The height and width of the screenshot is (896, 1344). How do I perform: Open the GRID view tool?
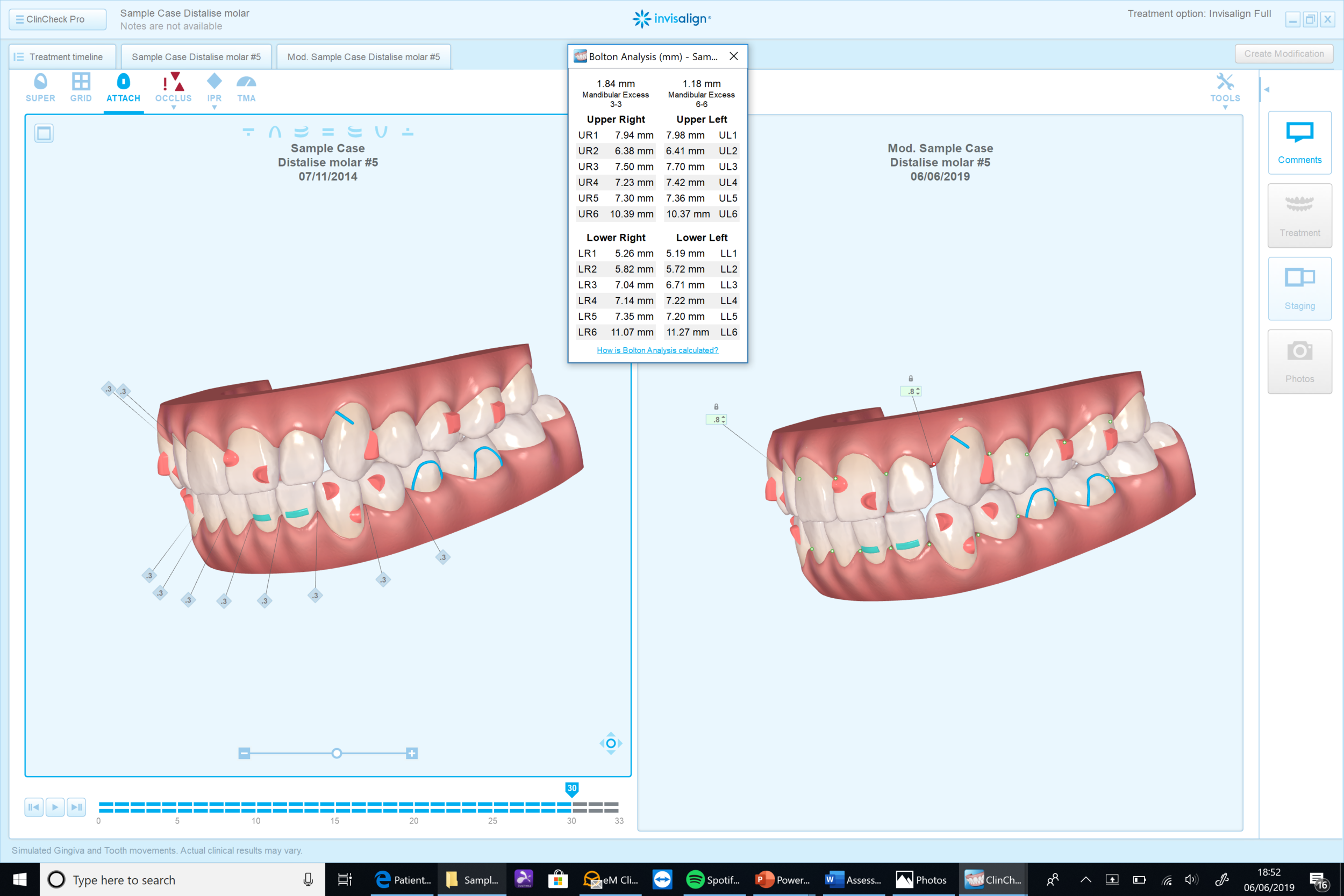(81, 87)
